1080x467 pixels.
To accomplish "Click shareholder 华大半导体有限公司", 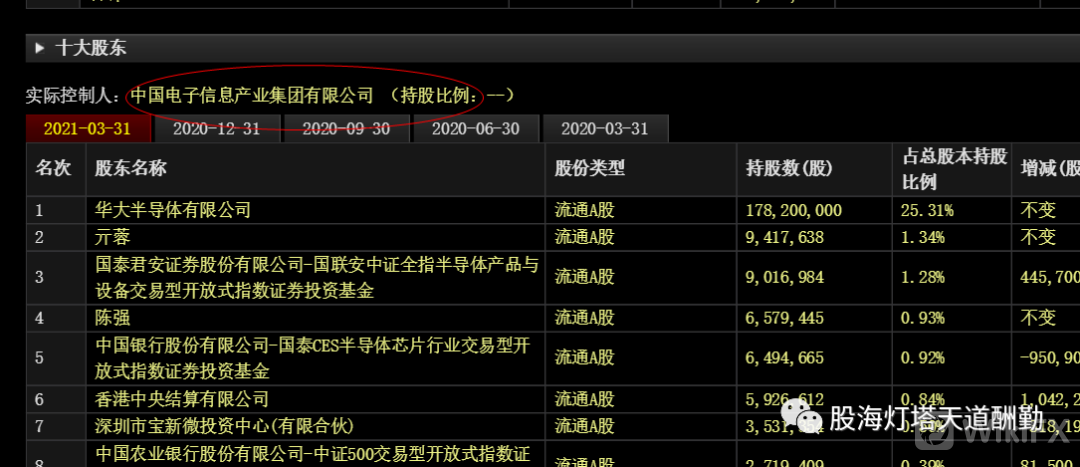I will tap(173, 210).
